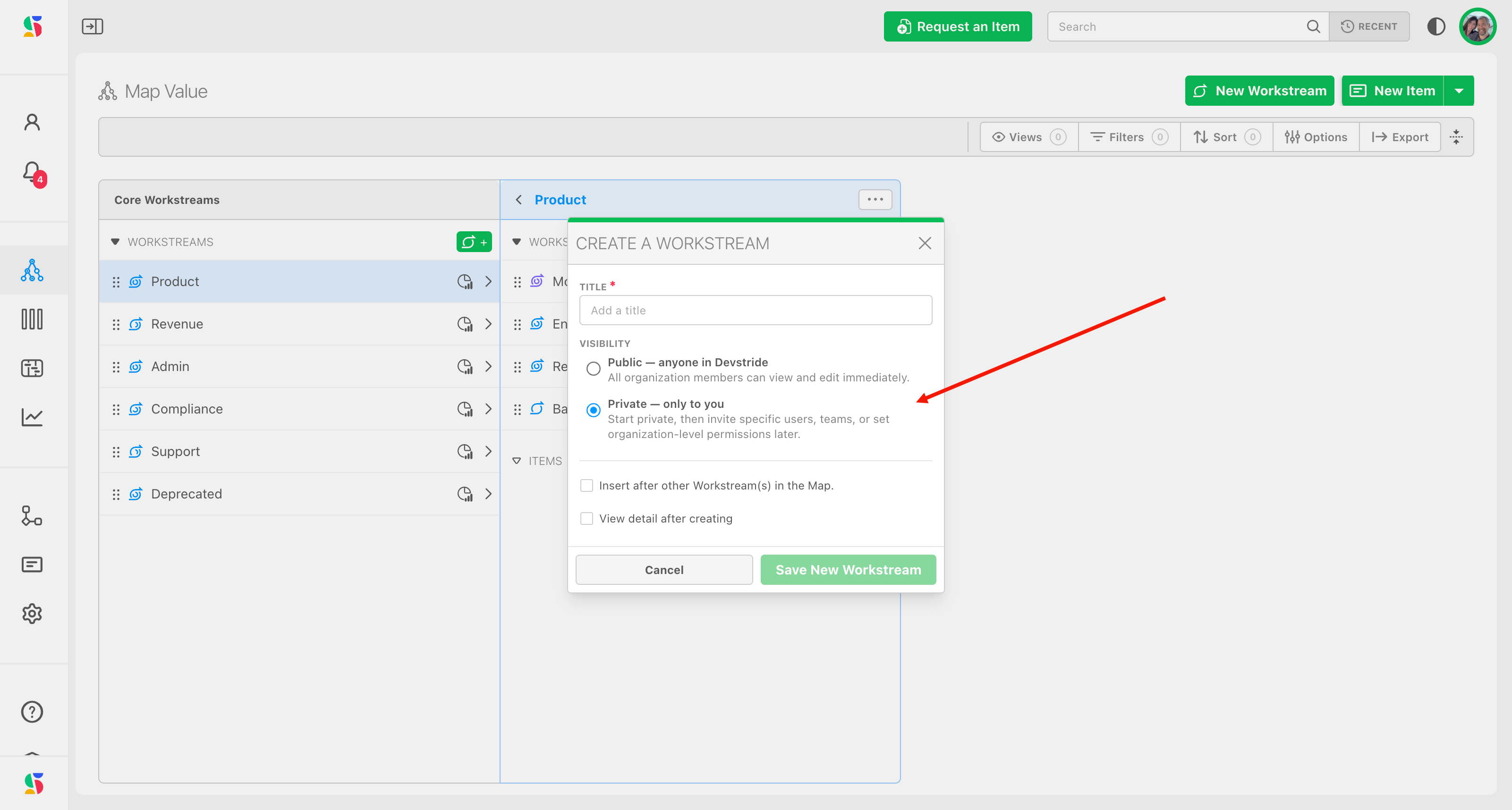This screenshot has height=810, width=1512.
Task: Click the Add a title field
Action: click(x=756, y=310)
